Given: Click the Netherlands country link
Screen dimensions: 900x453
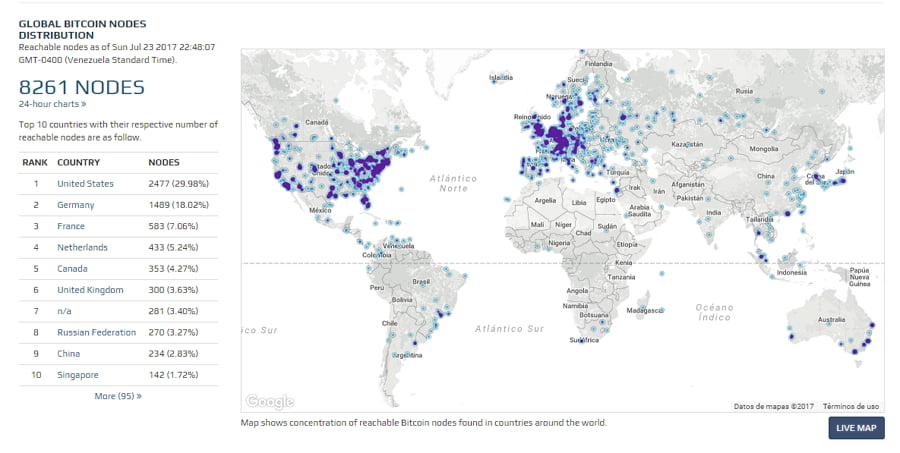Looking at the screenshot, I should [x=82, y=248].
